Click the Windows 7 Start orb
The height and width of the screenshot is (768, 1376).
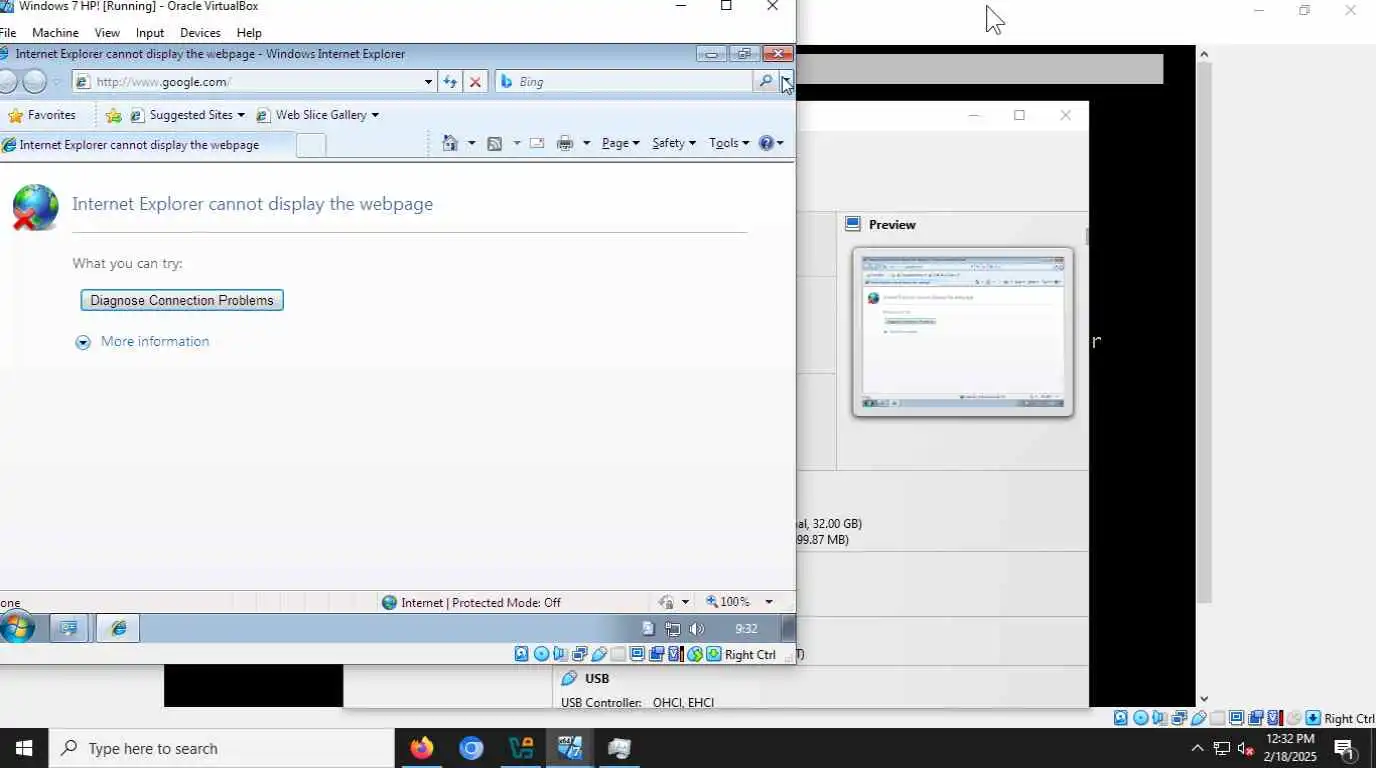(16, 628)
